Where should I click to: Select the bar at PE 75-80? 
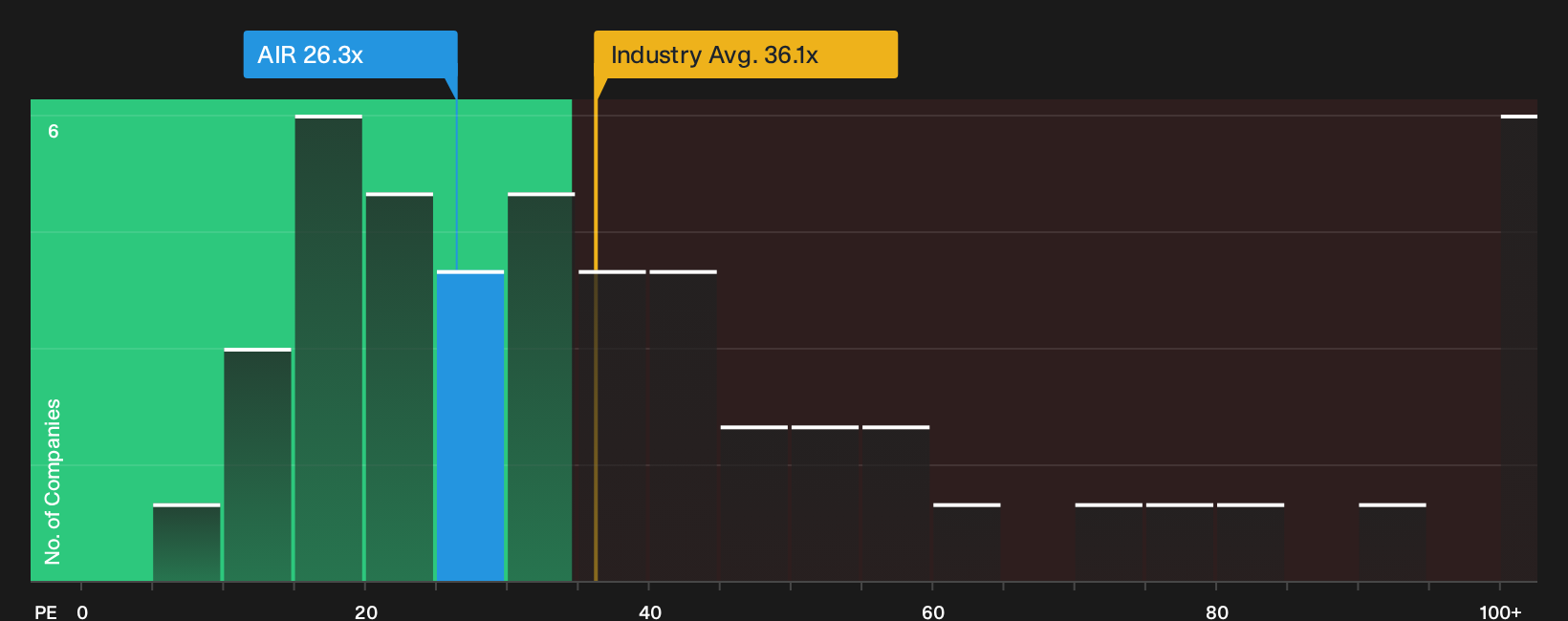(1180, 543)
